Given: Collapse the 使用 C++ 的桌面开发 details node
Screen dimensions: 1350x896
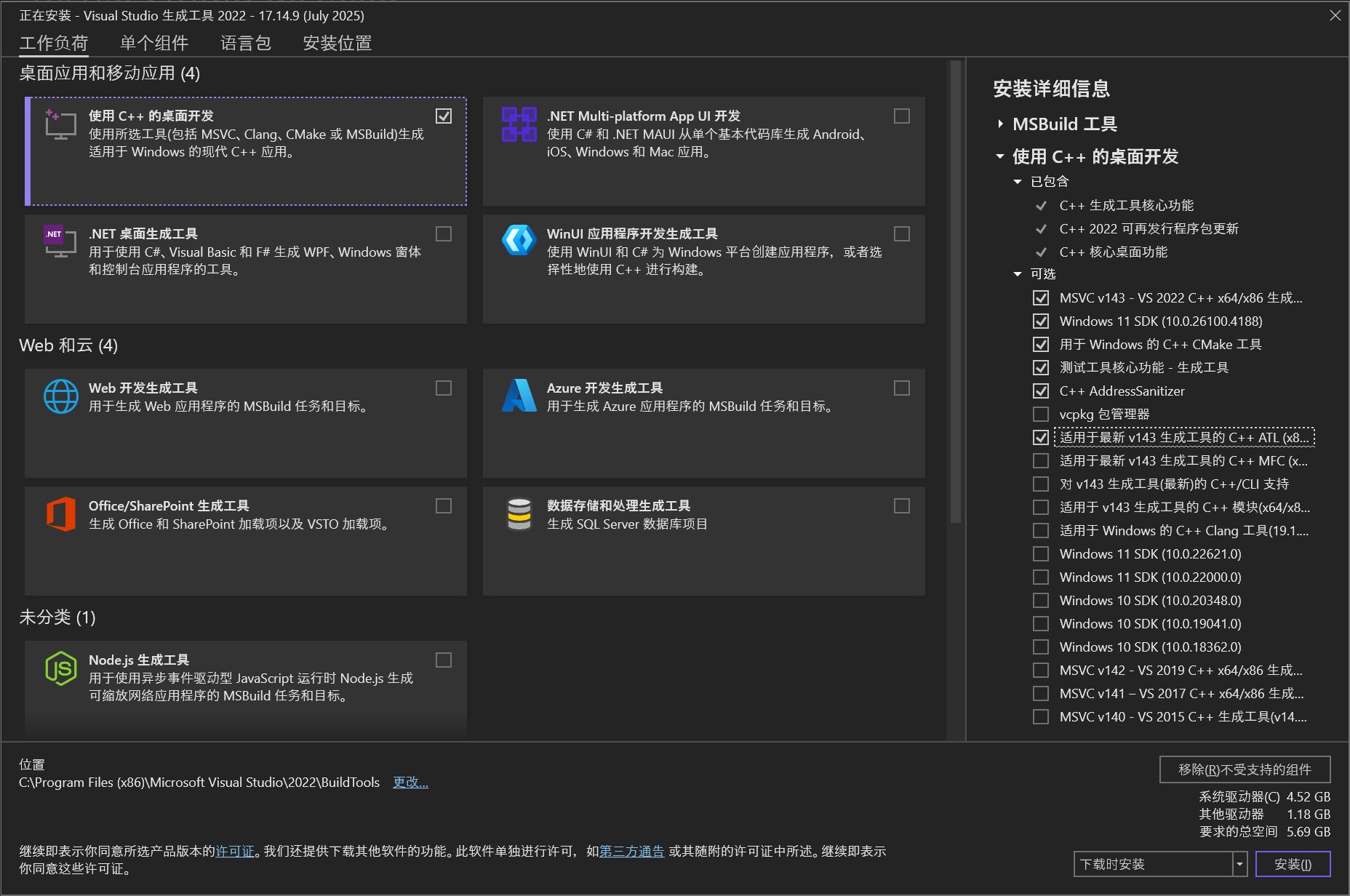Looking at the screenshot, I should (x=1000, y=156).
